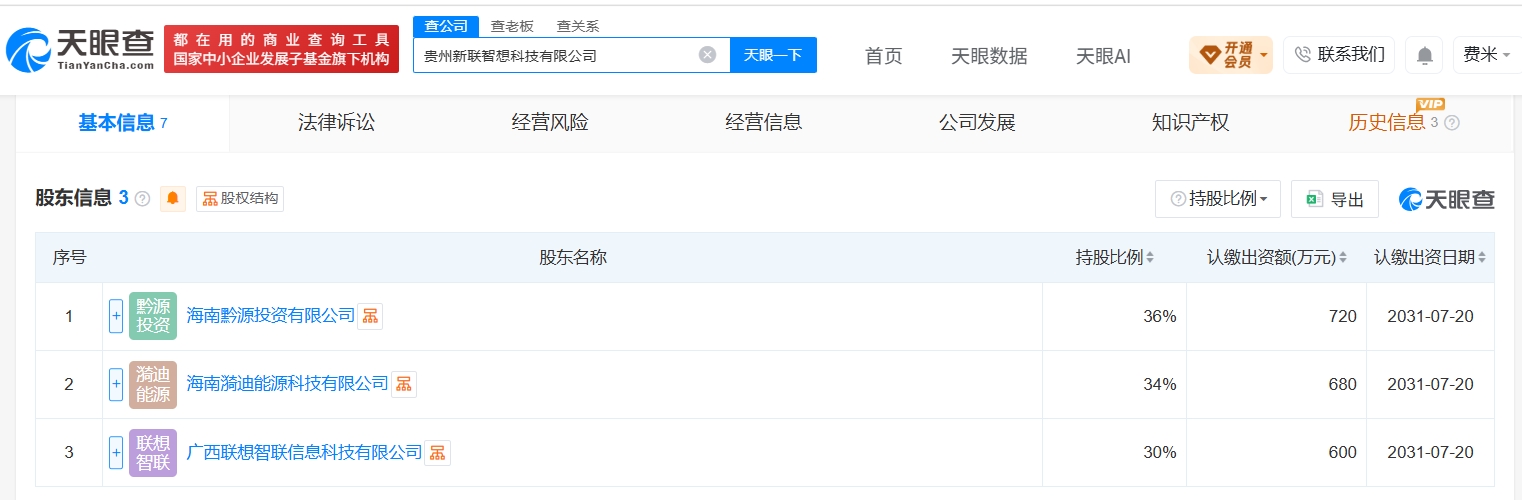The height and width of the screenshot is (500, 1522).
Task: Click the 天眼一下 search button
Action: pyautogui.click(x=773, y=55)
